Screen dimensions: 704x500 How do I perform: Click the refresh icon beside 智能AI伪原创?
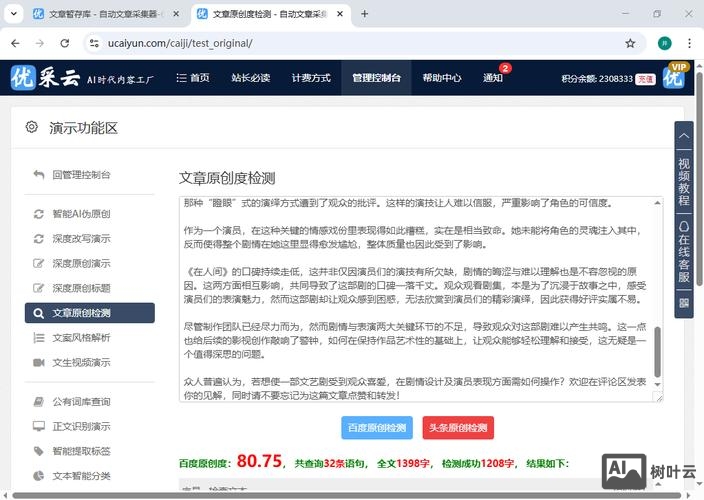(x=39, y=214)
